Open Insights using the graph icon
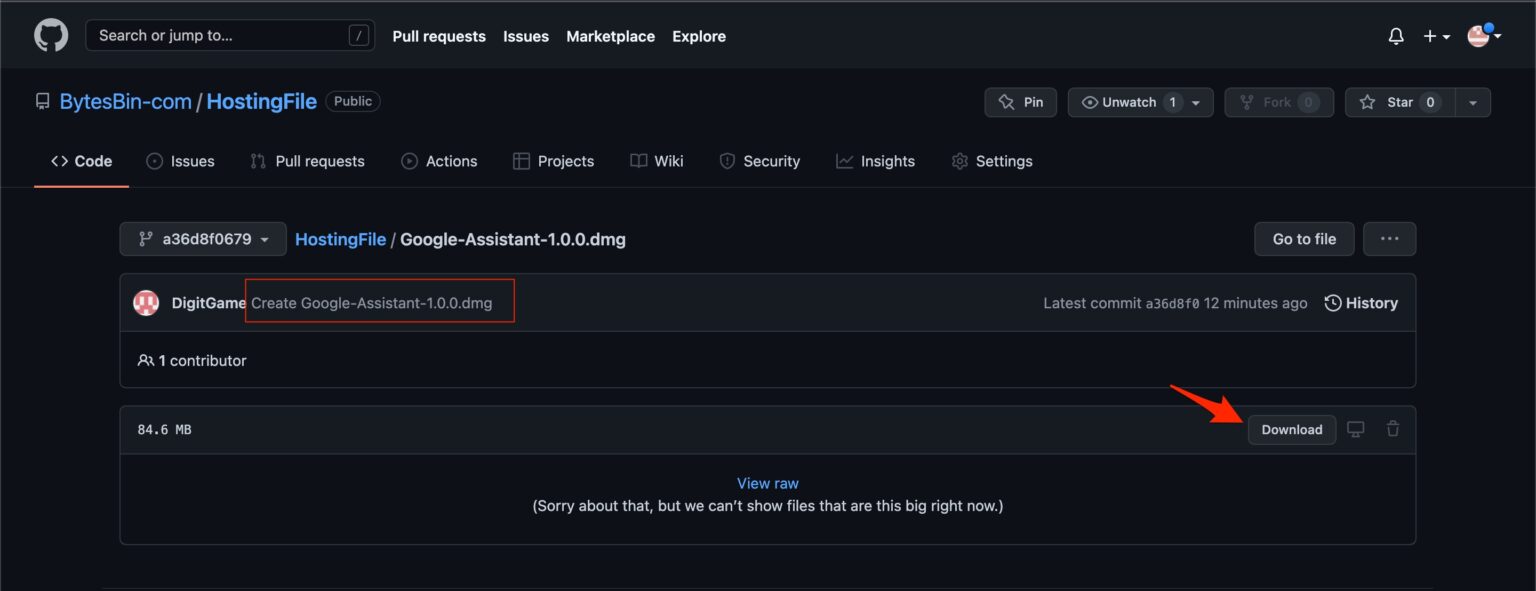 (845, 160)
